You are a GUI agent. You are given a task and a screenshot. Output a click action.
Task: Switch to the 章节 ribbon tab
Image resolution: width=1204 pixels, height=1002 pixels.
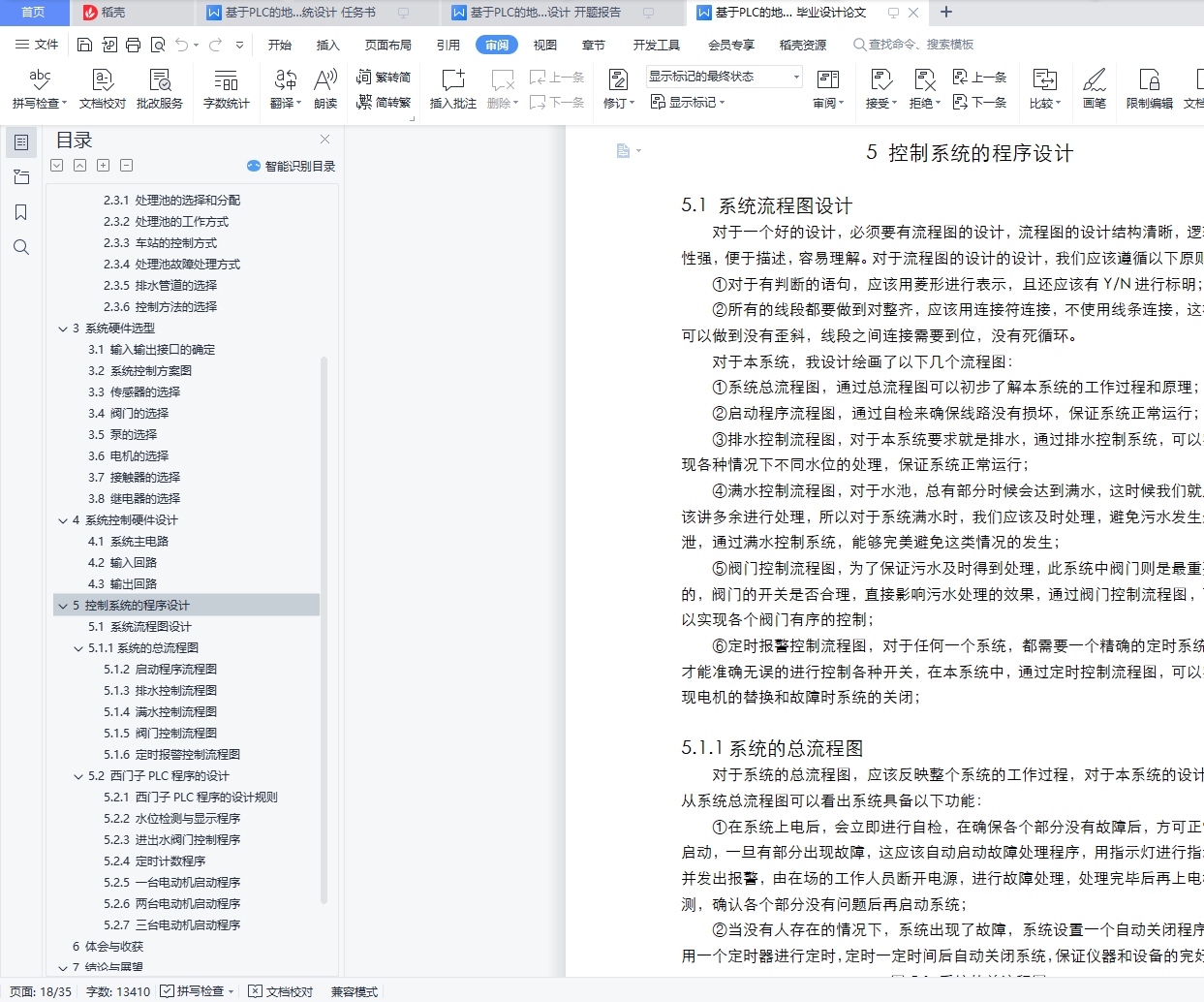[x=594, y=45]
